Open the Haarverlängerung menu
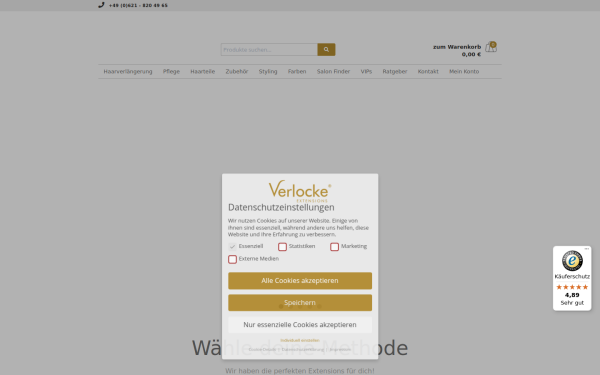Viewport: 600px width, 375px height. point(128,72)
